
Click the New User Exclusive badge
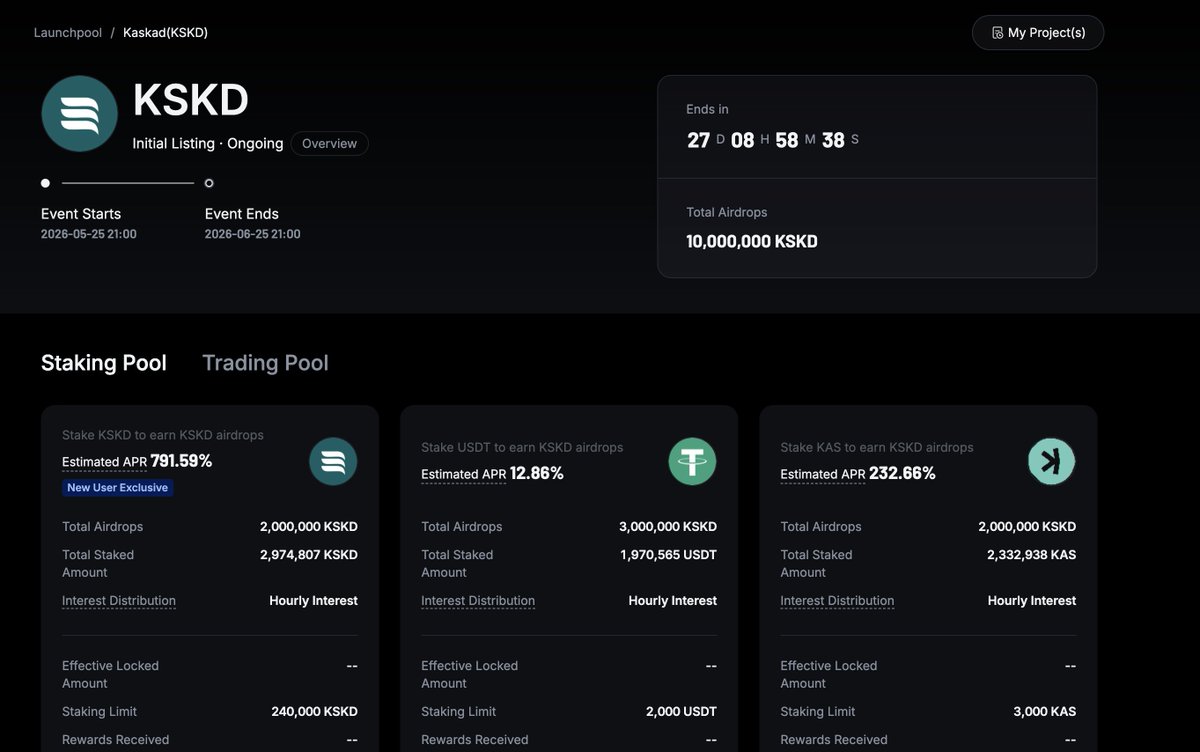point(118,488)
